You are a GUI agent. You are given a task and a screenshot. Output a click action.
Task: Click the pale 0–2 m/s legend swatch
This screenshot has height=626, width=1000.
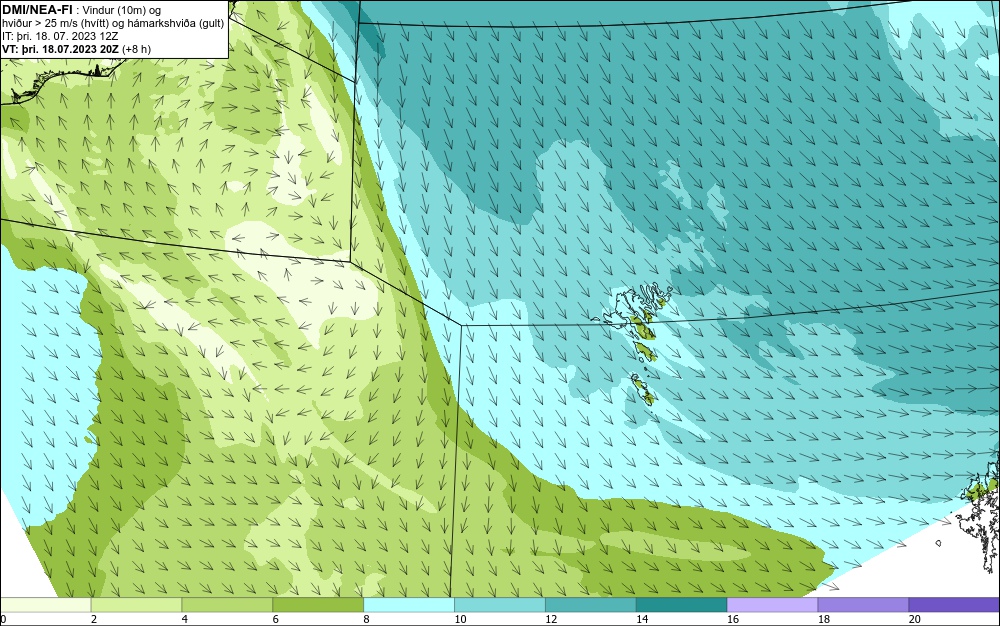46,604
